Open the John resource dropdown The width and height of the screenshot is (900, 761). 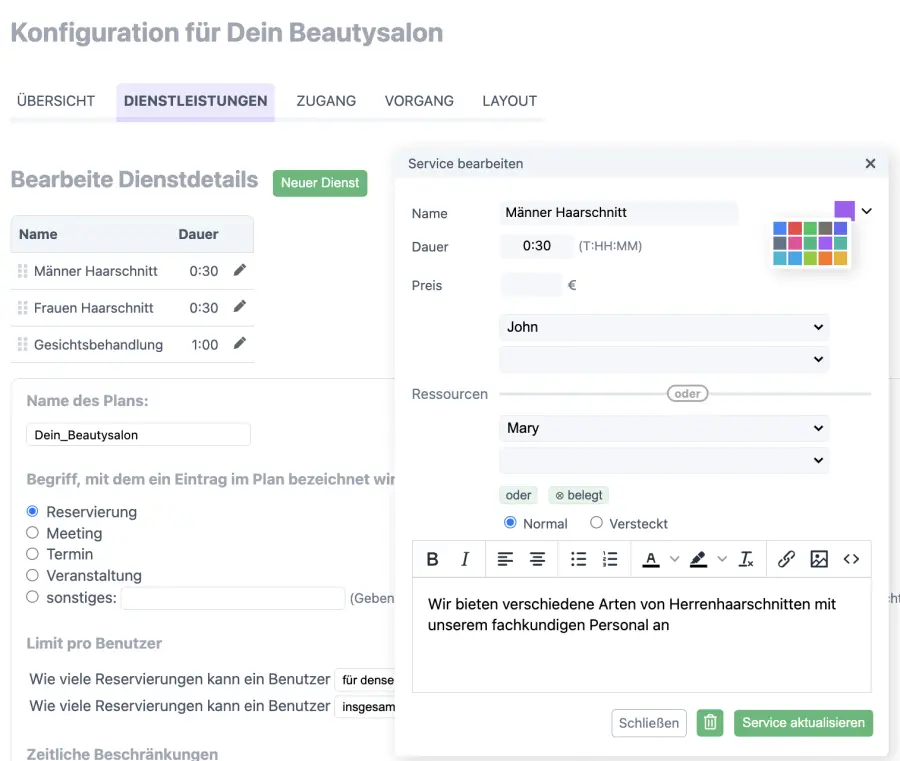click(x=663, y=327)
